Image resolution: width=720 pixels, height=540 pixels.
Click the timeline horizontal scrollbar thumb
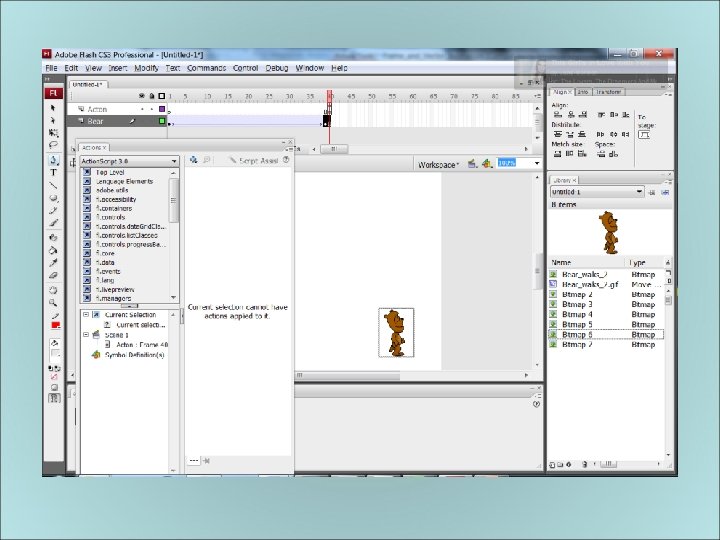[x=334, y=149]
